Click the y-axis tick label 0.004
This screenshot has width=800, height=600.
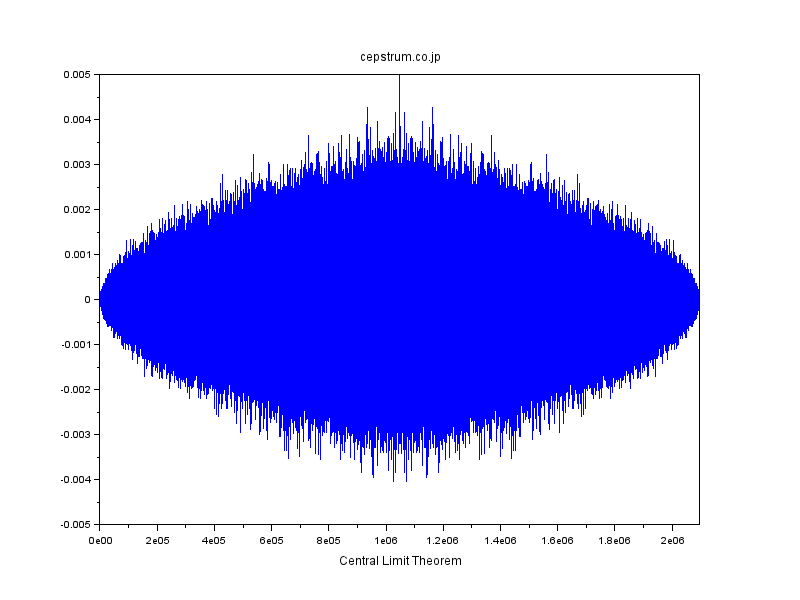click(77, 119)
